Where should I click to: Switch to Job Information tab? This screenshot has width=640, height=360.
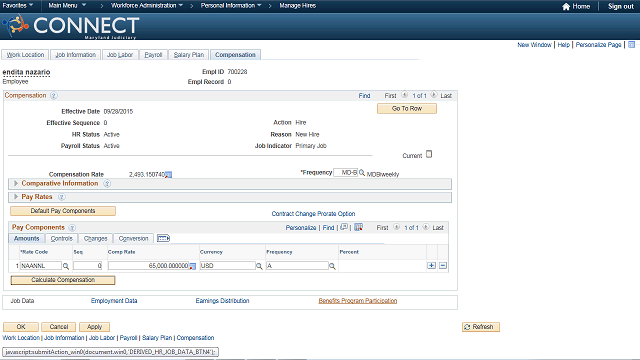pyautogui.click(x=76, y=55)
